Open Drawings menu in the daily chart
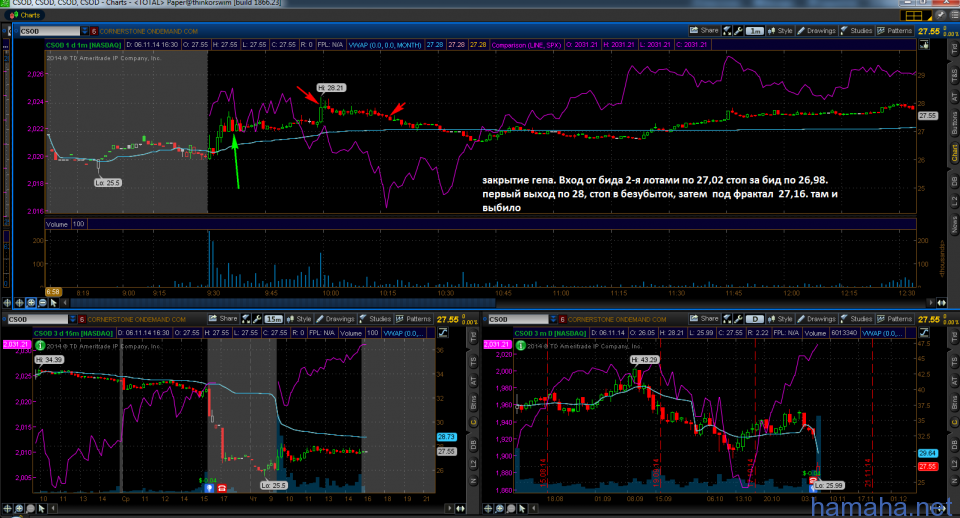 [x=817, y=319]
